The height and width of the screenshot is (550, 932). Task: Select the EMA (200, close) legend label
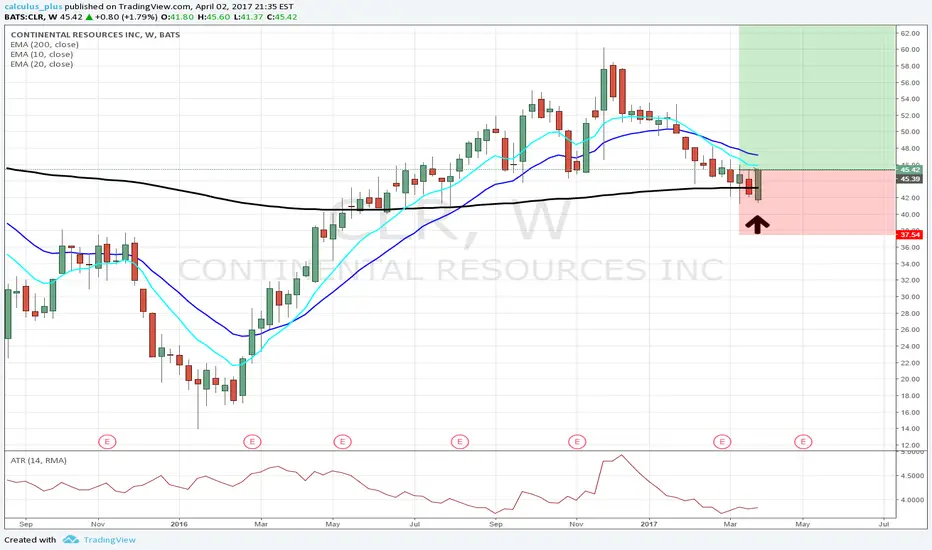pos(44,45)
